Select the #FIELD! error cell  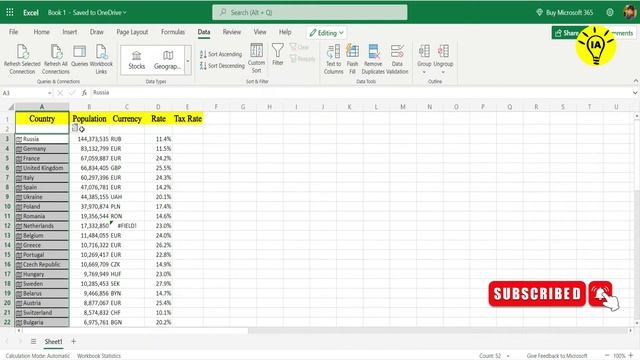tap(127, 226)
